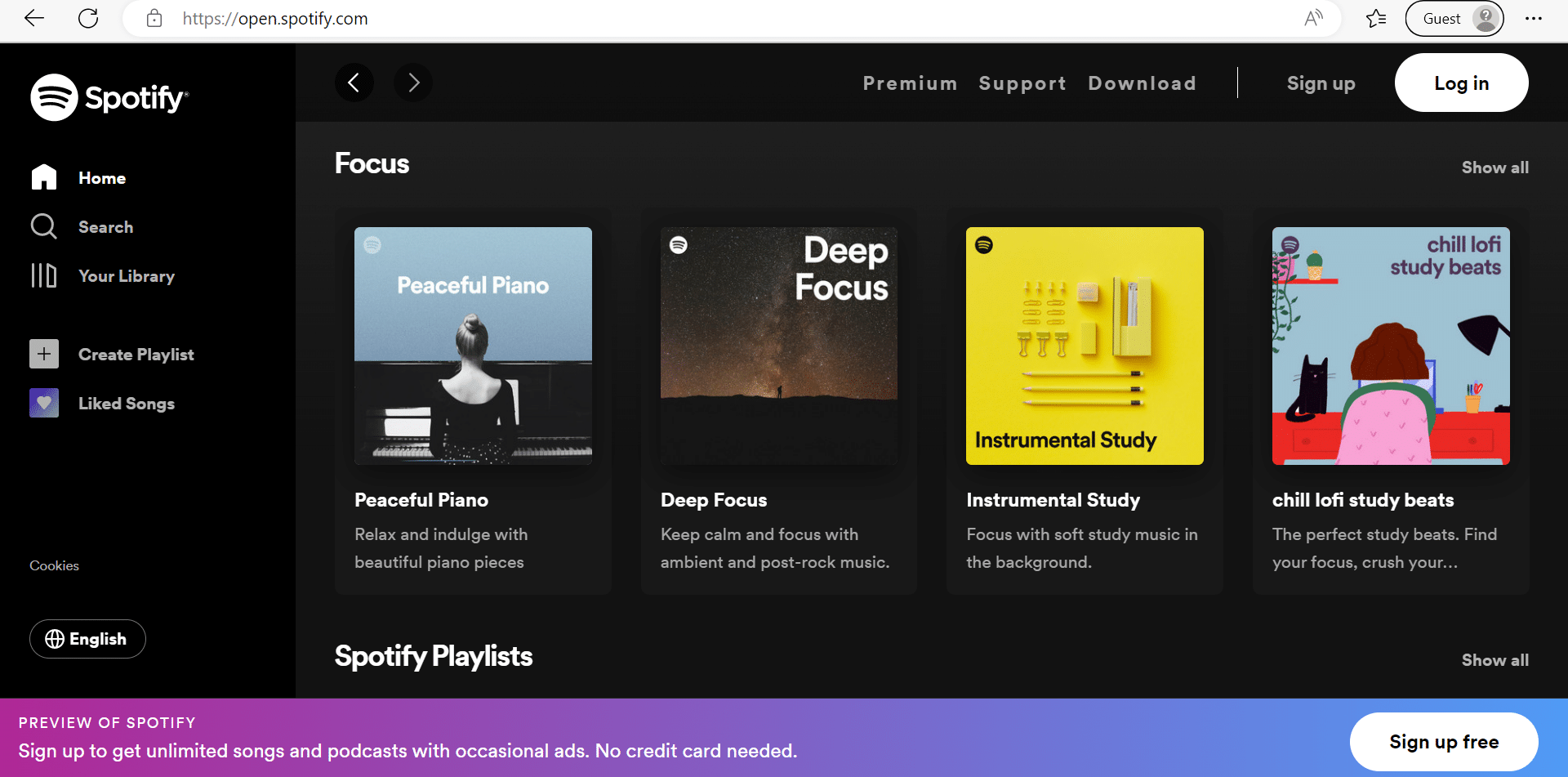This screenshot has height=777, width=1568.
Task: Click the Instrumental Study playlist title
Action: [1053, 500]
